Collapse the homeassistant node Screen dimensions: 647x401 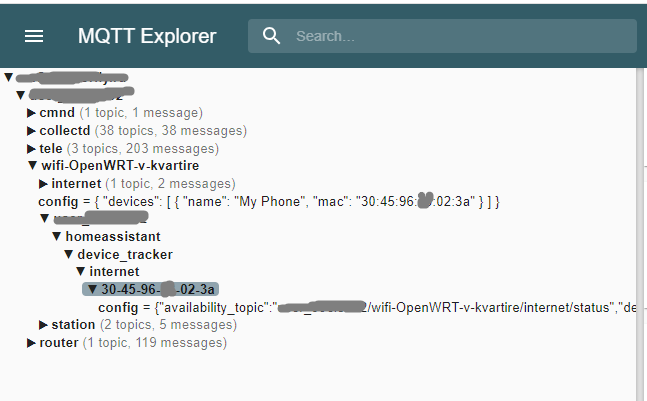coord(56,237)
